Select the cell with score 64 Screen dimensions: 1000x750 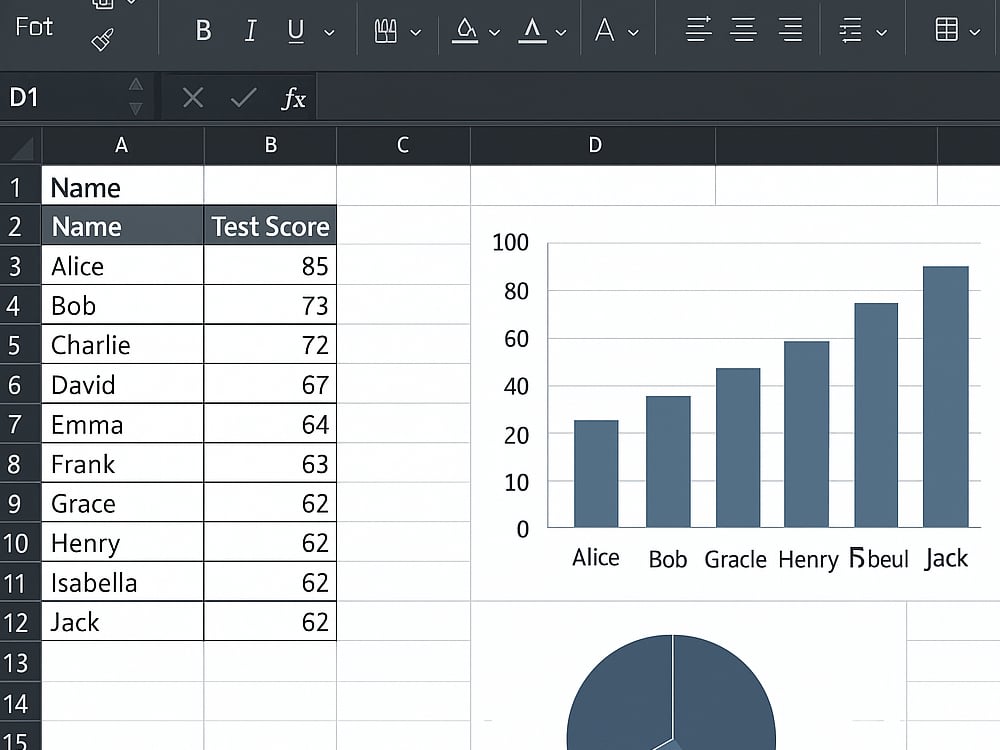(270, 423)
